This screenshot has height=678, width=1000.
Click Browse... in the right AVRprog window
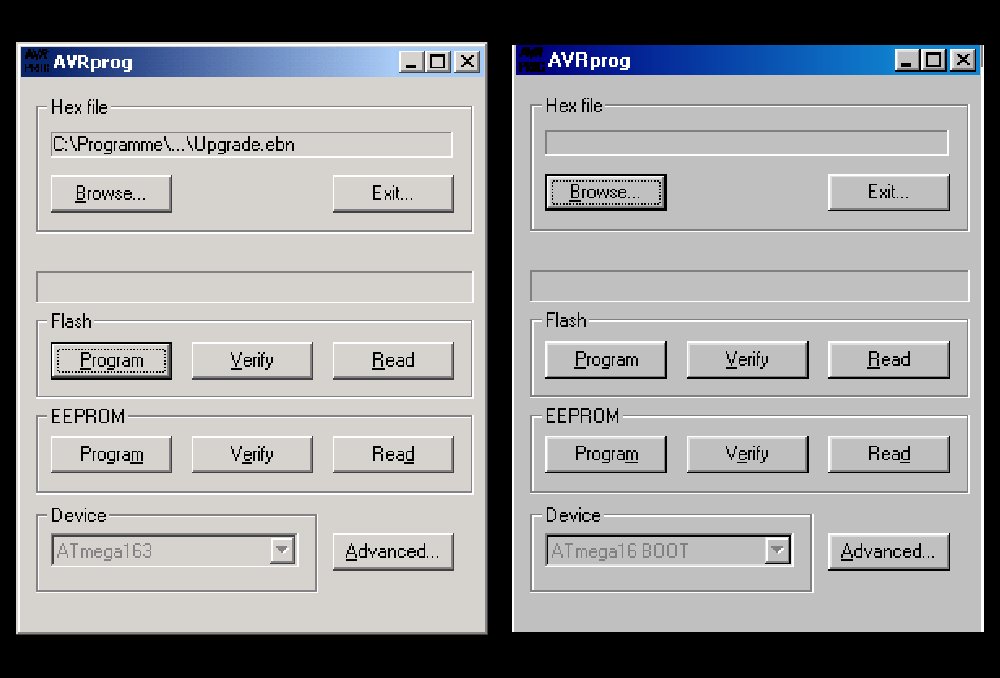tap(606, 192)
